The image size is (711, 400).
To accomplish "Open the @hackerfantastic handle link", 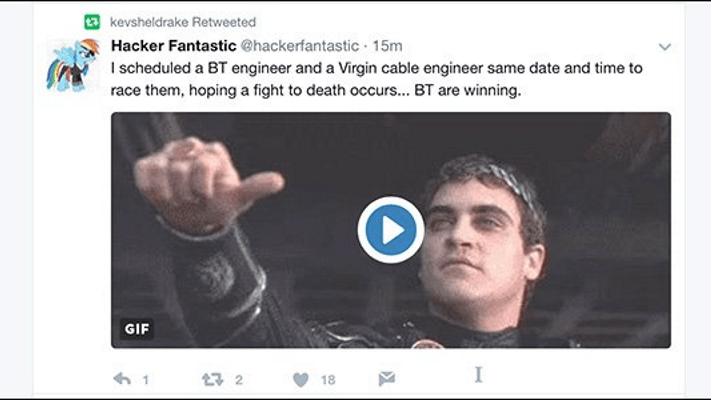I will click(x=299, y=46).
